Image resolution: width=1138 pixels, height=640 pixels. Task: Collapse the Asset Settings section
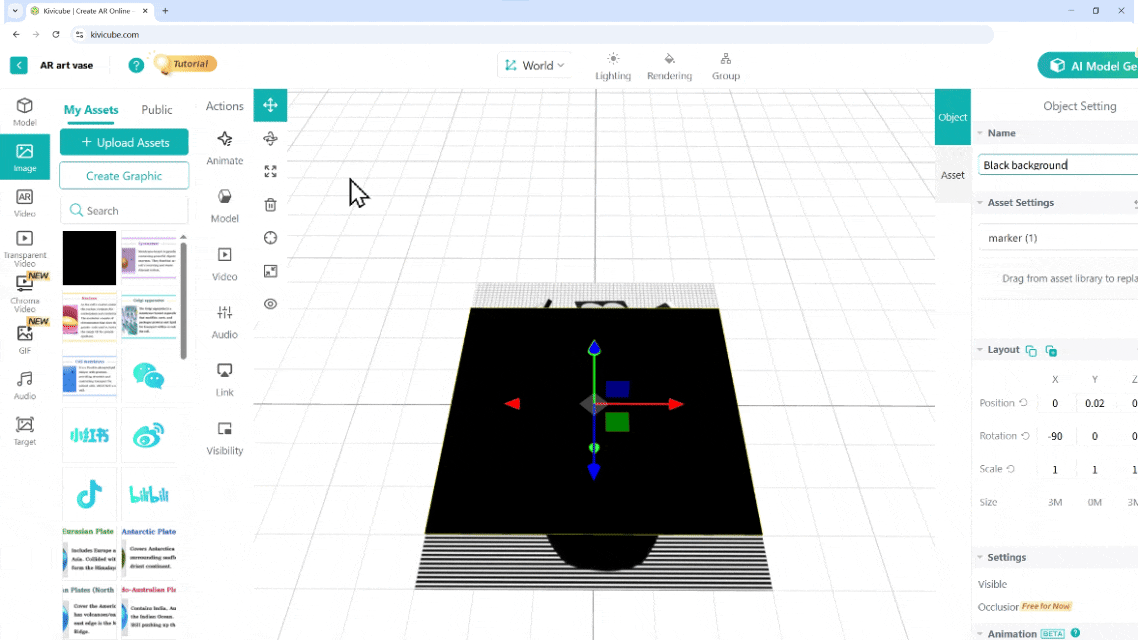pyautogui.click(x=980, y=203)
